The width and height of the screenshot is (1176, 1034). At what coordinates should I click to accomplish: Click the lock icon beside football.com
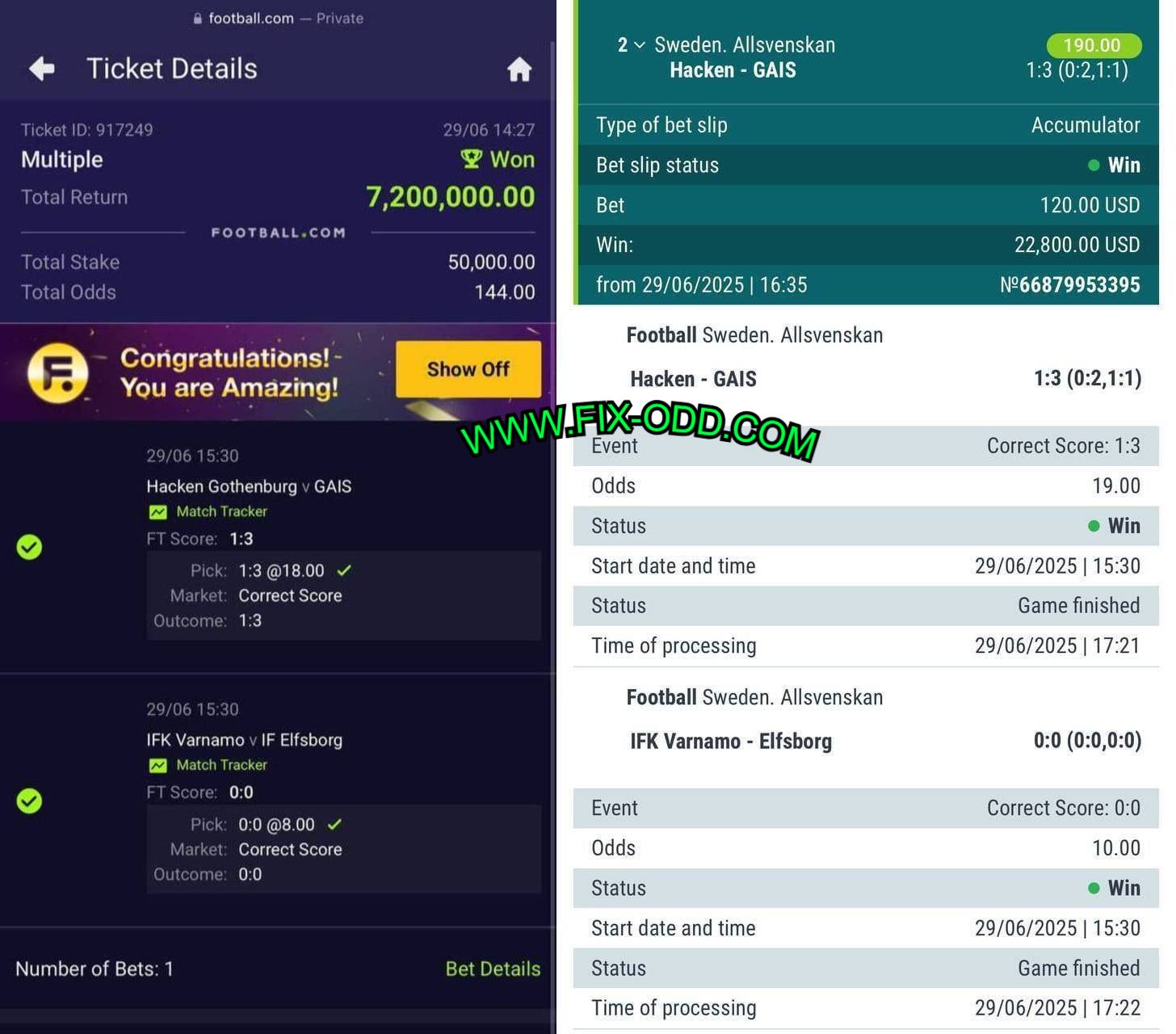coord(198,19)
